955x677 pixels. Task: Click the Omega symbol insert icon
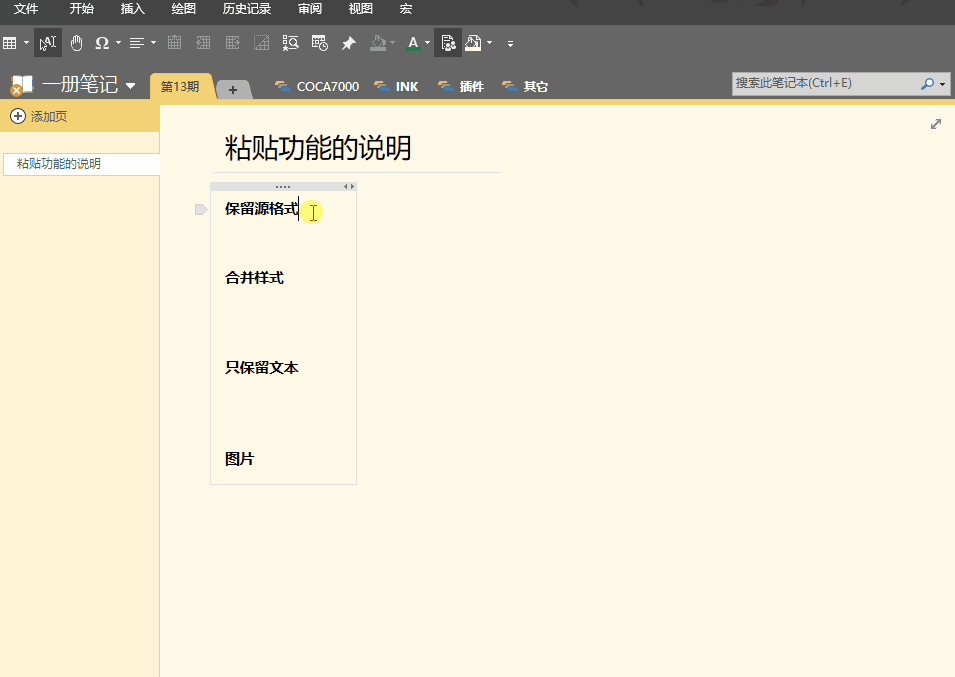pos(102,43)
